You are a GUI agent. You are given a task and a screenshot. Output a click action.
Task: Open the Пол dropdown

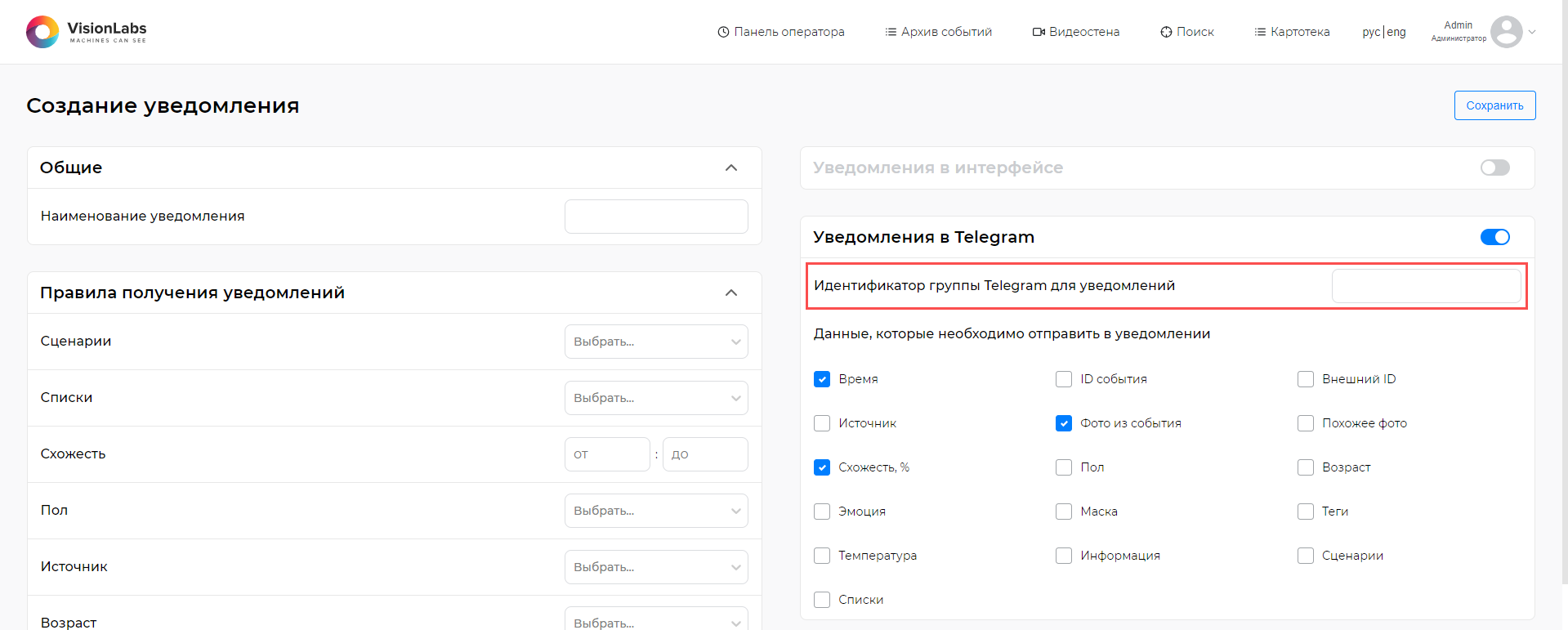tap(656, 511)
